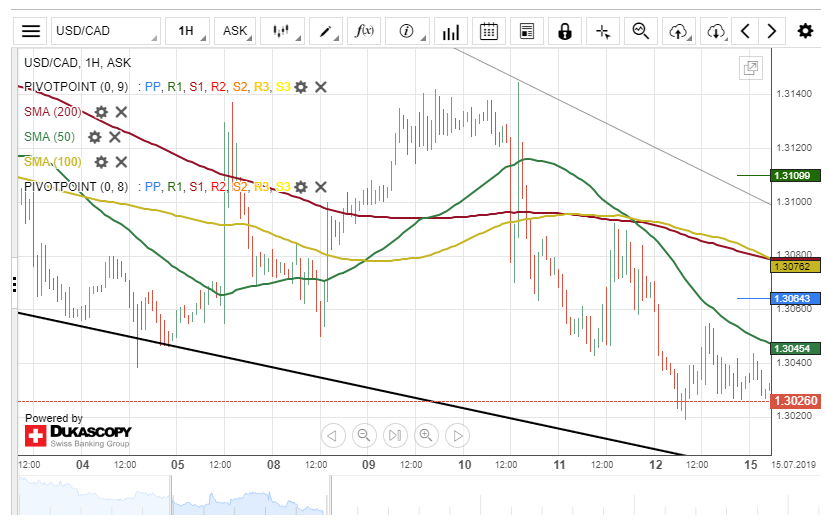
Task: Toggle the chart lock padlock icon
Action: 564,31
